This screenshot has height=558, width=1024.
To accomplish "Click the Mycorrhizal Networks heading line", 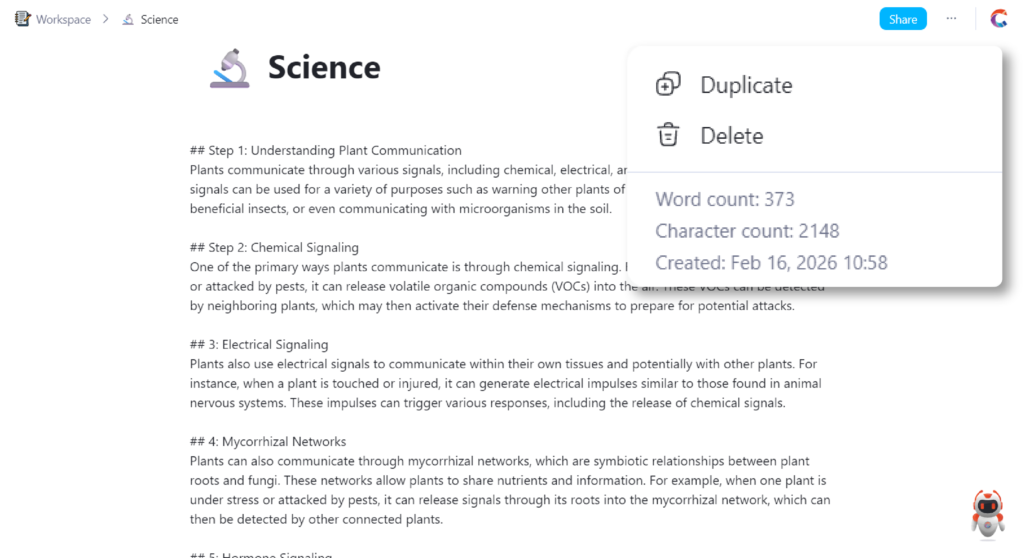I will (x=268, y=442).
